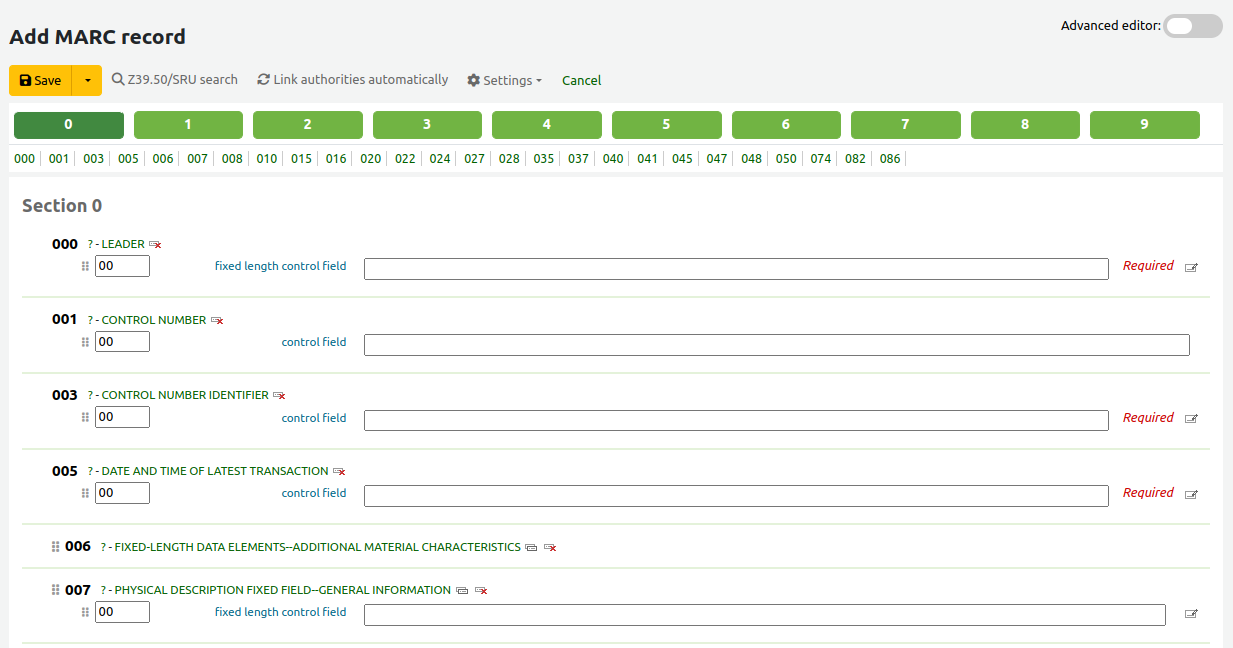Select the 020 tag link in the tag bar
The image size is (1233, 648).
370,158
